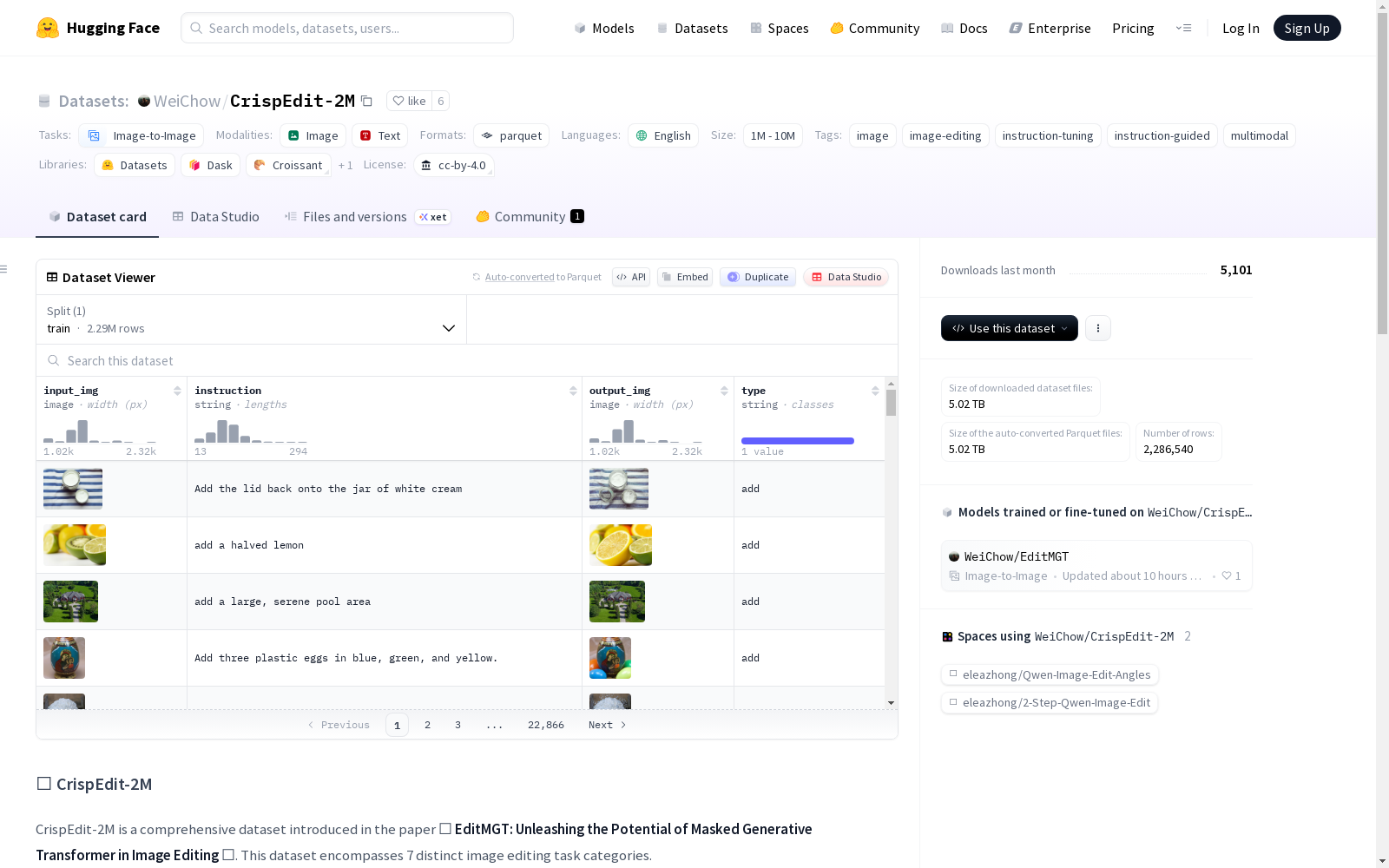Copy the dataset name with the copy icon
Screen dimensions: 1389x868
[x=367, y=101]
